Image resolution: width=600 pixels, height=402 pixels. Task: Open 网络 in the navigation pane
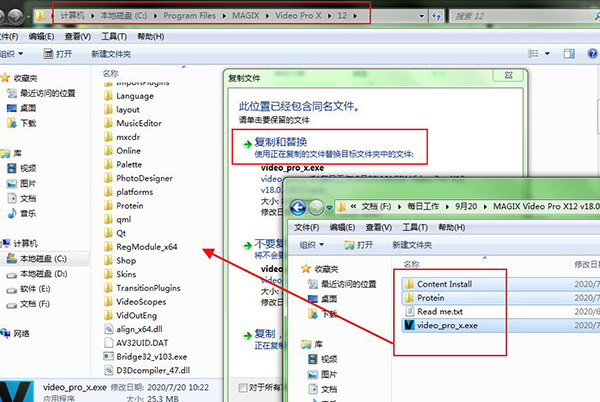16,334
